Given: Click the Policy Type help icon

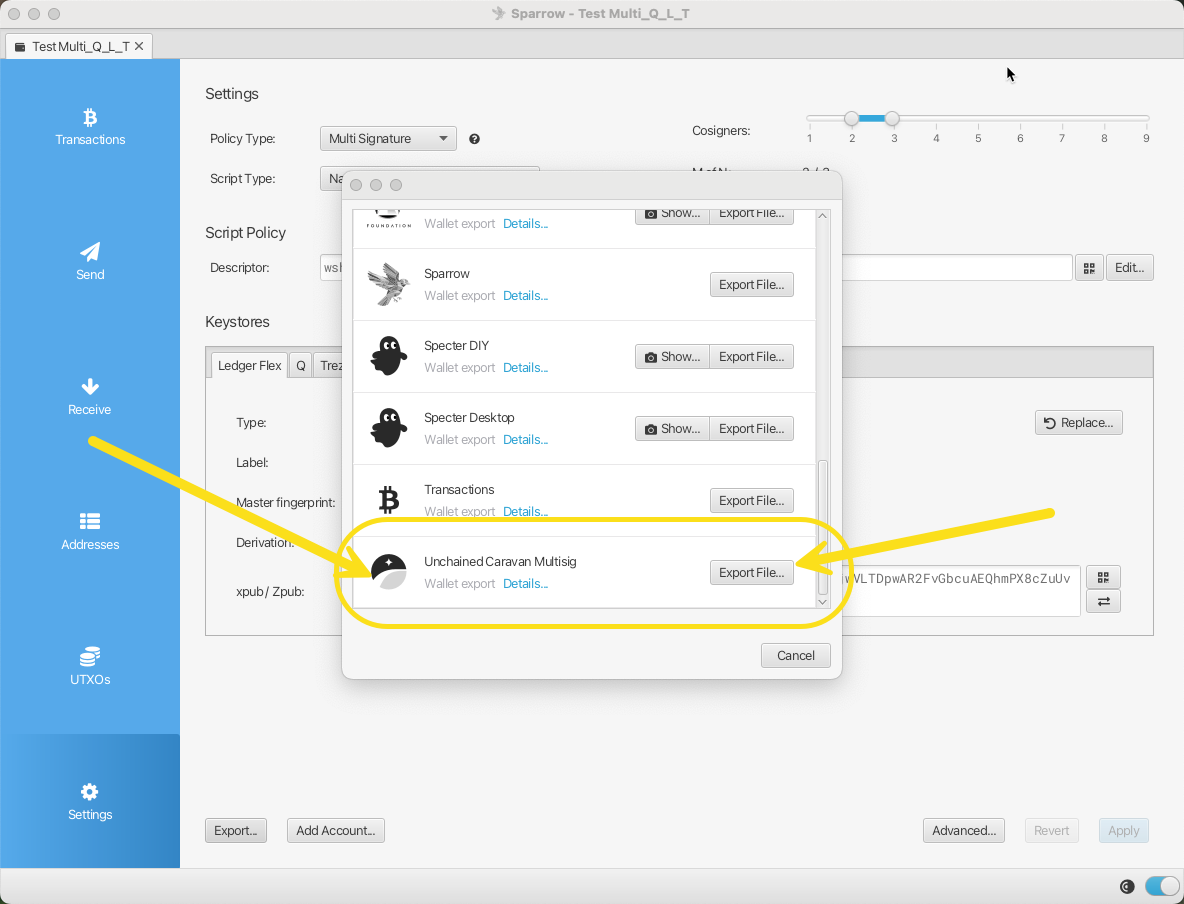Looking at the screenshot, I should (x=474, y=139).
